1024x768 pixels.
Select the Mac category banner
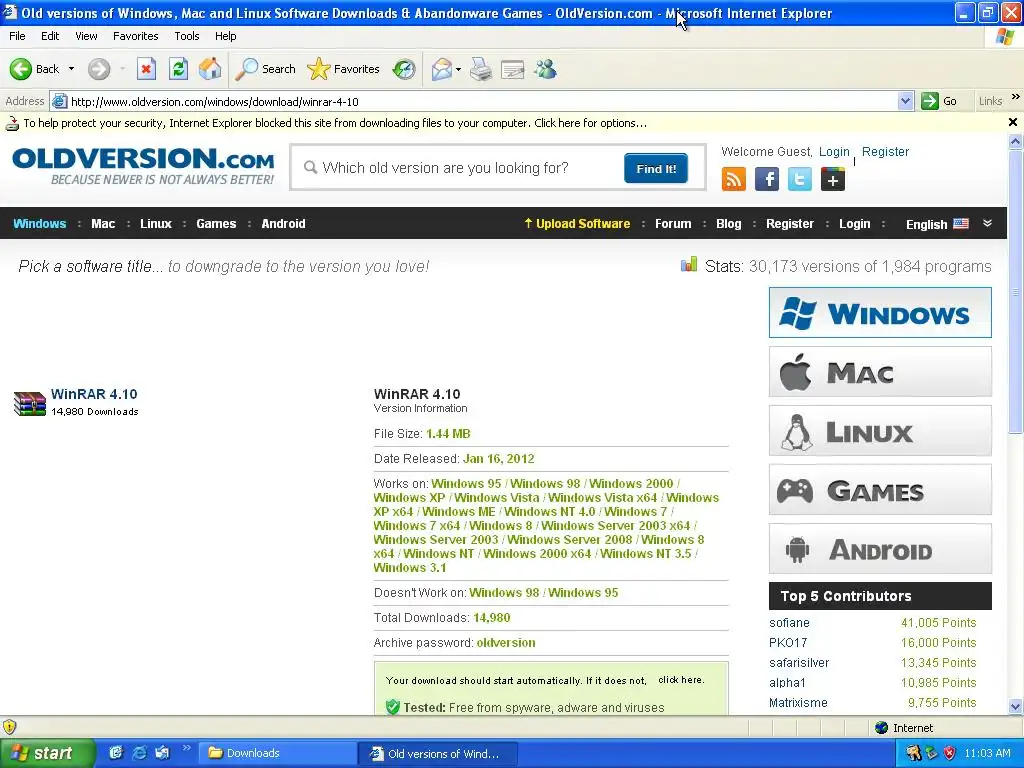[880, 372]
